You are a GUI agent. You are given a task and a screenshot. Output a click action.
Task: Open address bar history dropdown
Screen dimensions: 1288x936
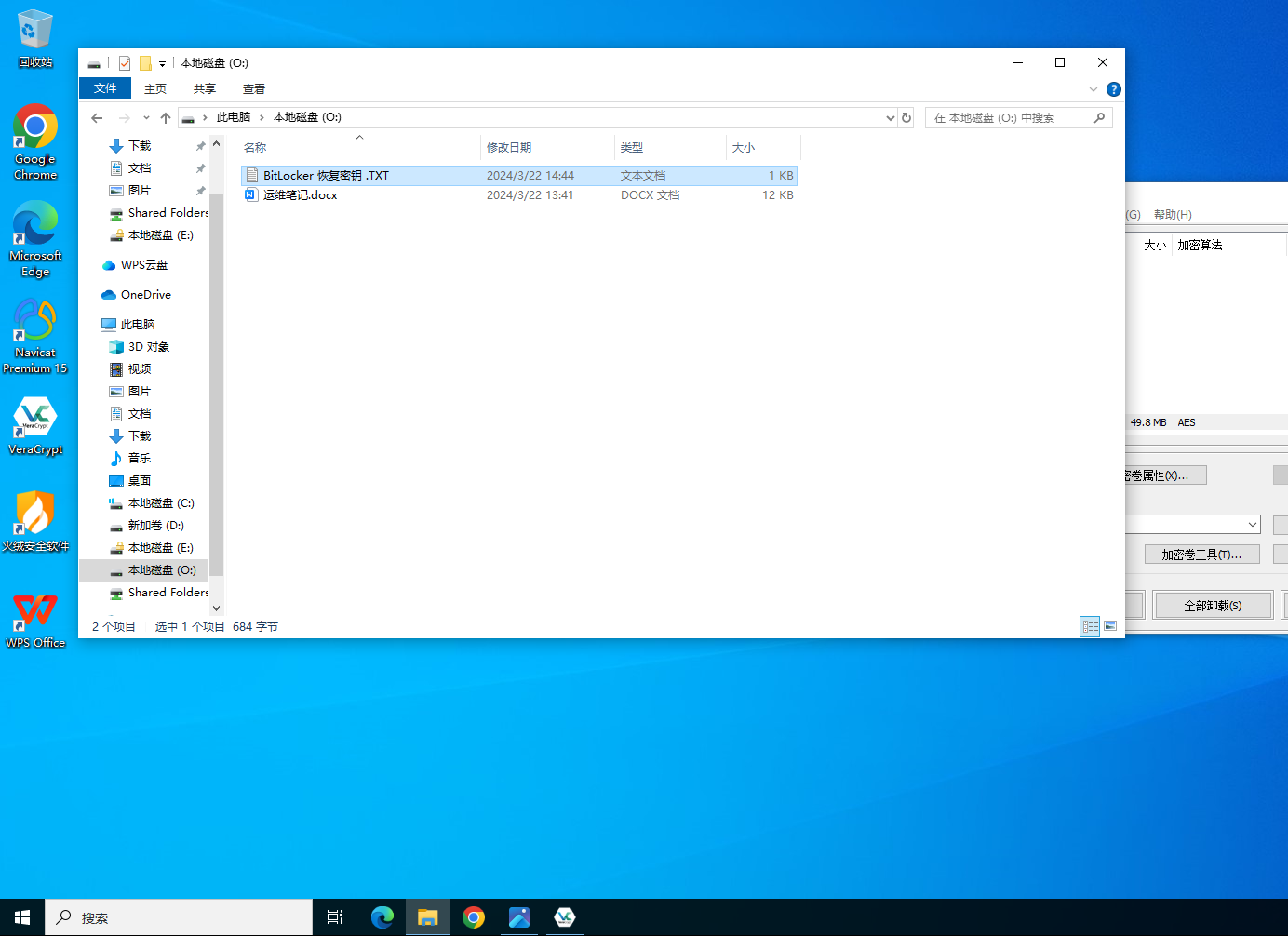pyautogui.click(x=891, y=117)
